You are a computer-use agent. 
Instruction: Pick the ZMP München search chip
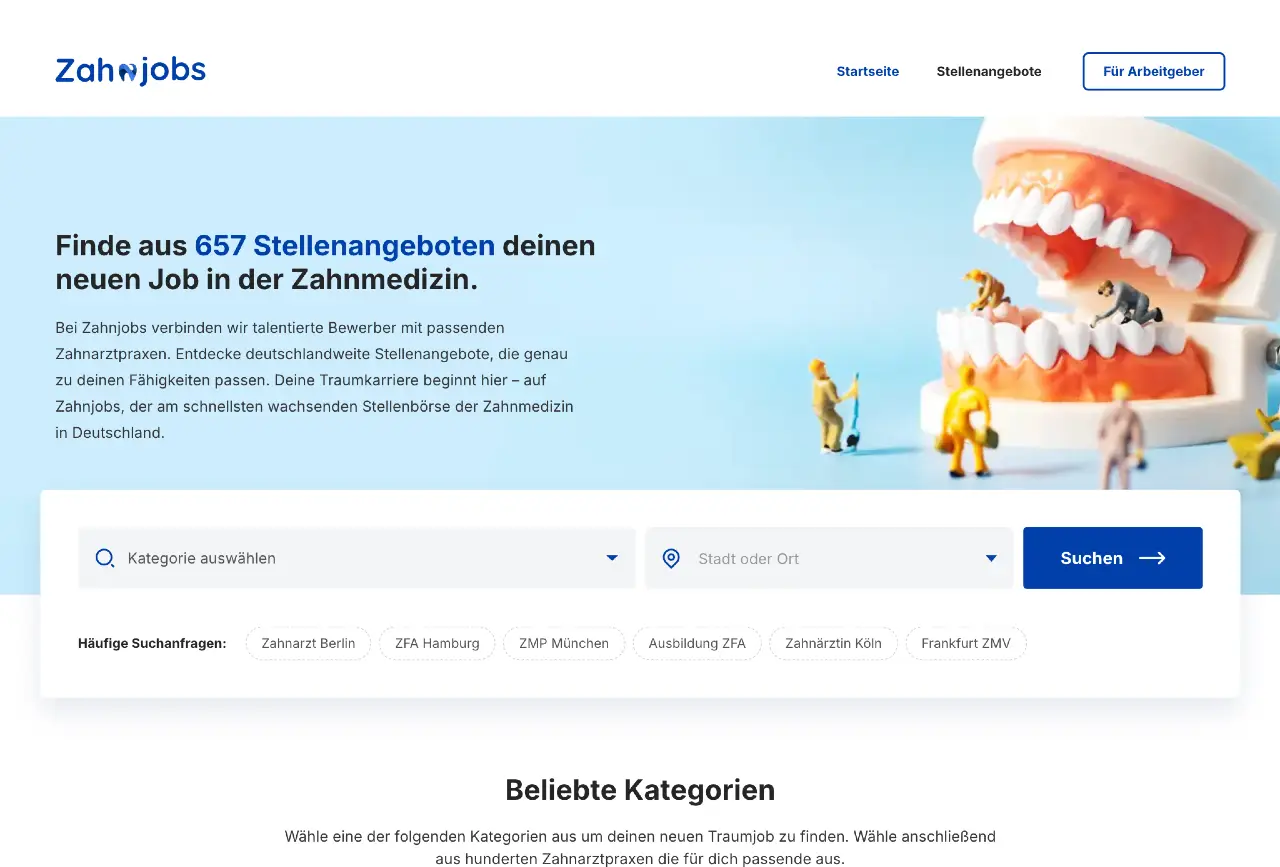coord(564,643)
